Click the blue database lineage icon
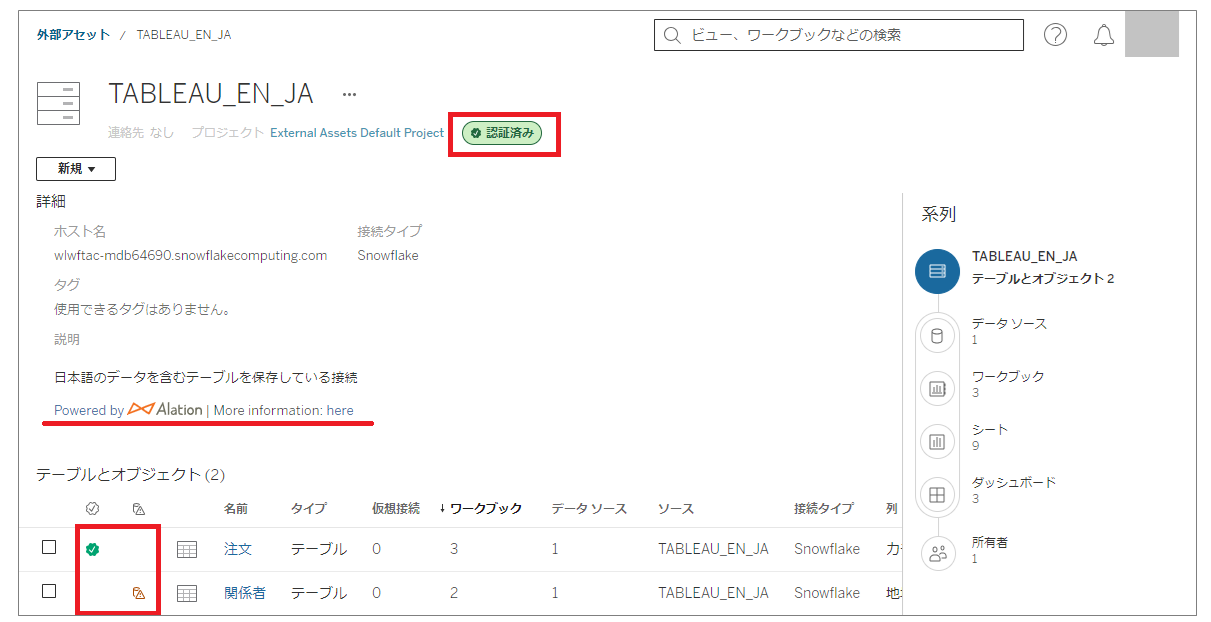This screenshot has height=622, width=1211. pos(937,271)
